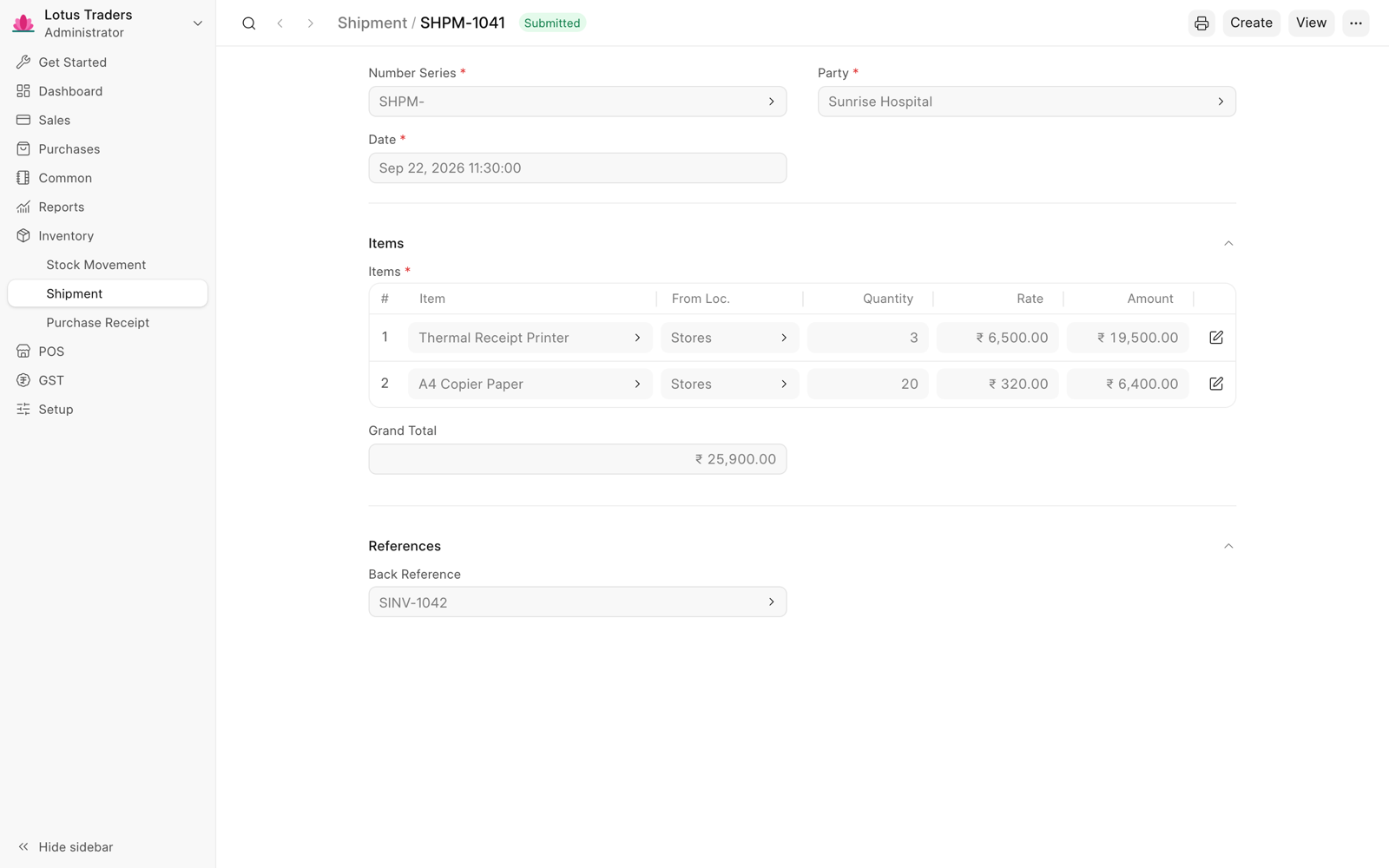Go back with the left arrow
Screen dimensions: 1389x868
click(280, 23)
